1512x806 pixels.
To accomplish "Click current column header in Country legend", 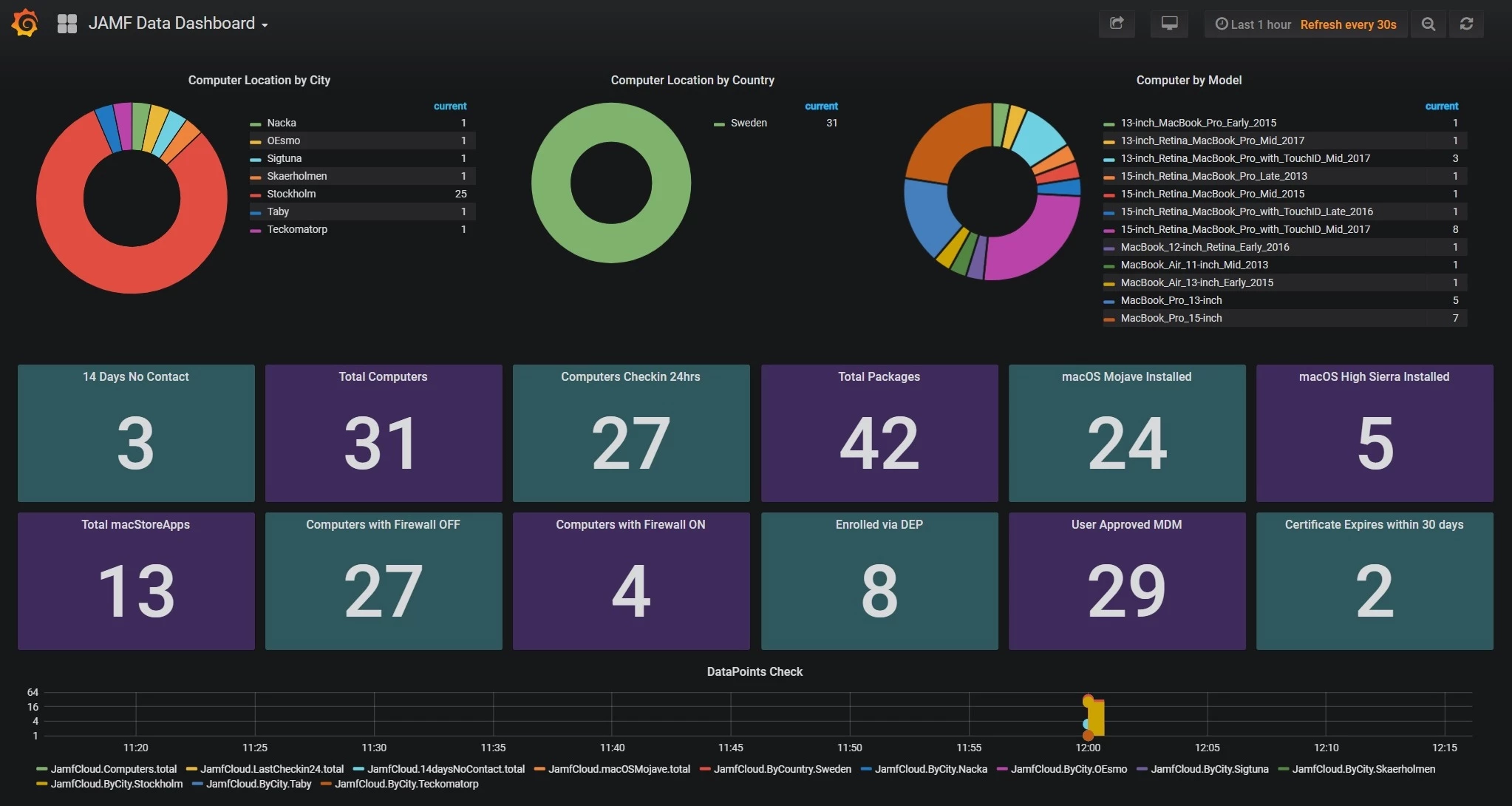I will (x=821, y=106).
